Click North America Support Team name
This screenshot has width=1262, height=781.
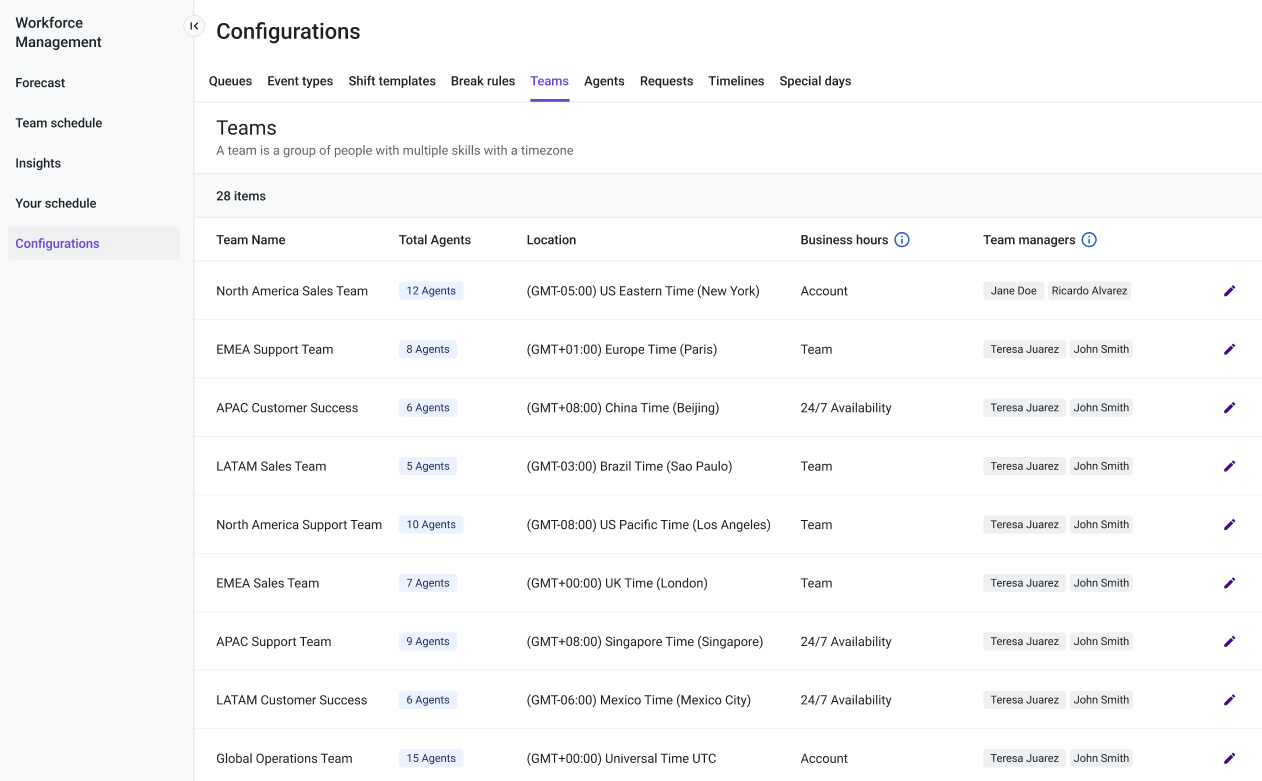pyautogui.click(x=299, y=524)
